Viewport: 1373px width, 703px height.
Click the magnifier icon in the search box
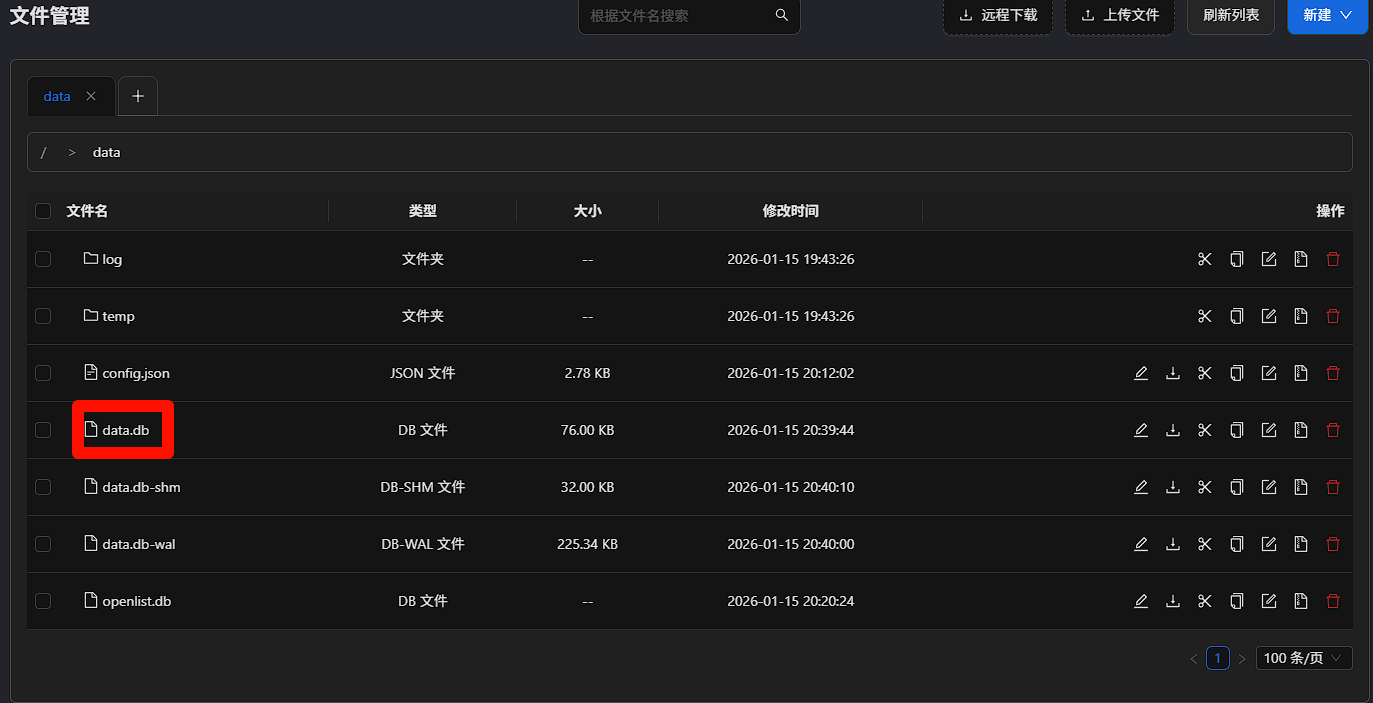(782, 16)
